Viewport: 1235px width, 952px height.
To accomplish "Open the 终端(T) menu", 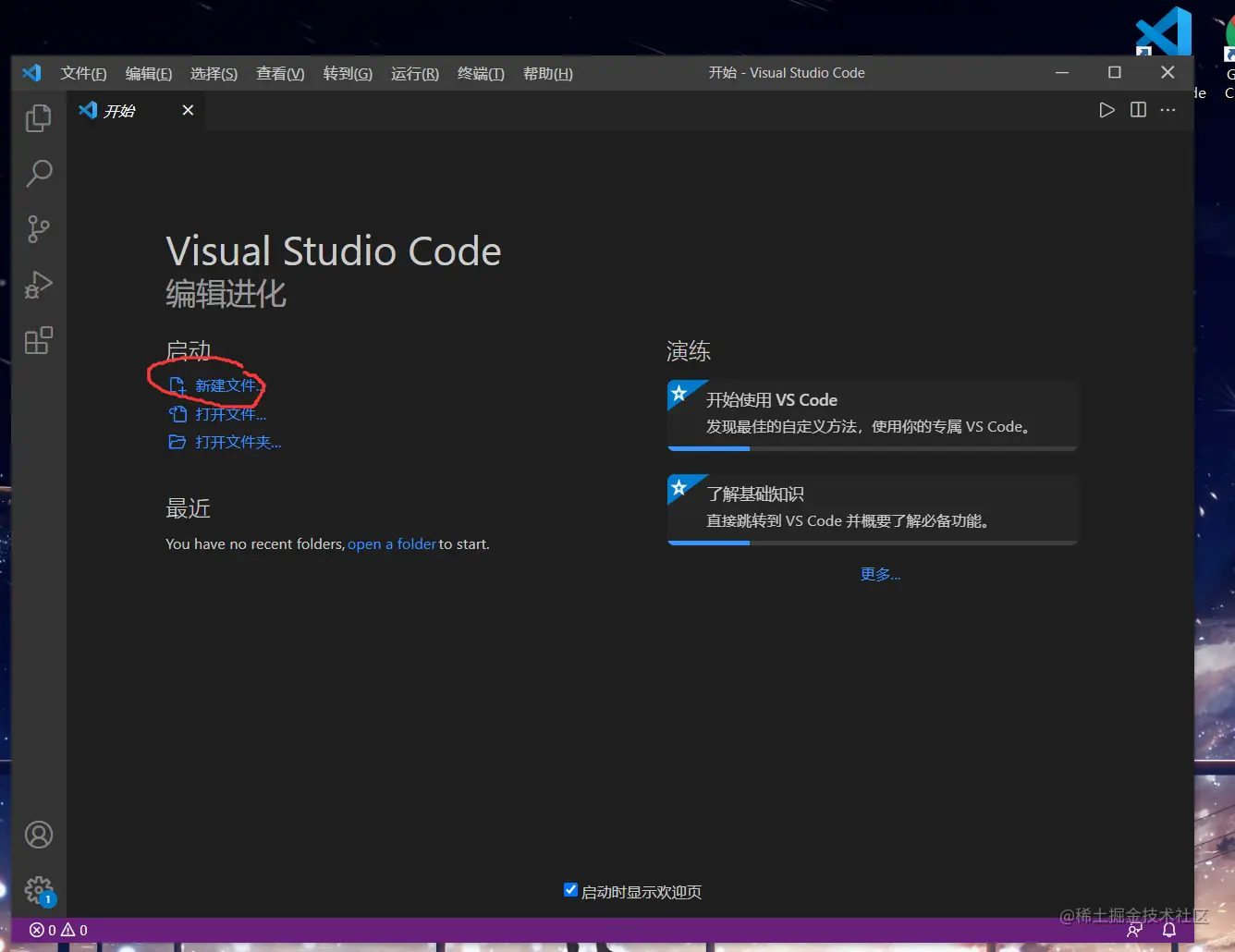I will pos(481,73).
